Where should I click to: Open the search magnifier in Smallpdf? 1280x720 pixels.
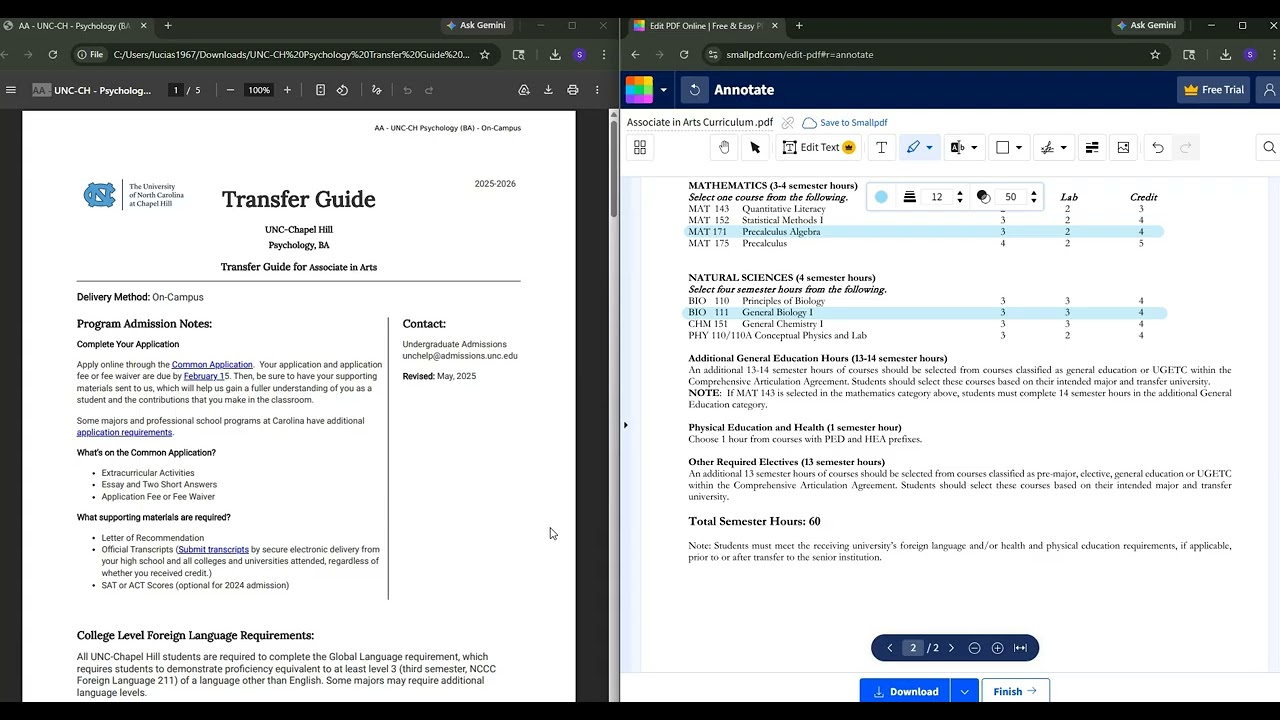point(1269,147)
